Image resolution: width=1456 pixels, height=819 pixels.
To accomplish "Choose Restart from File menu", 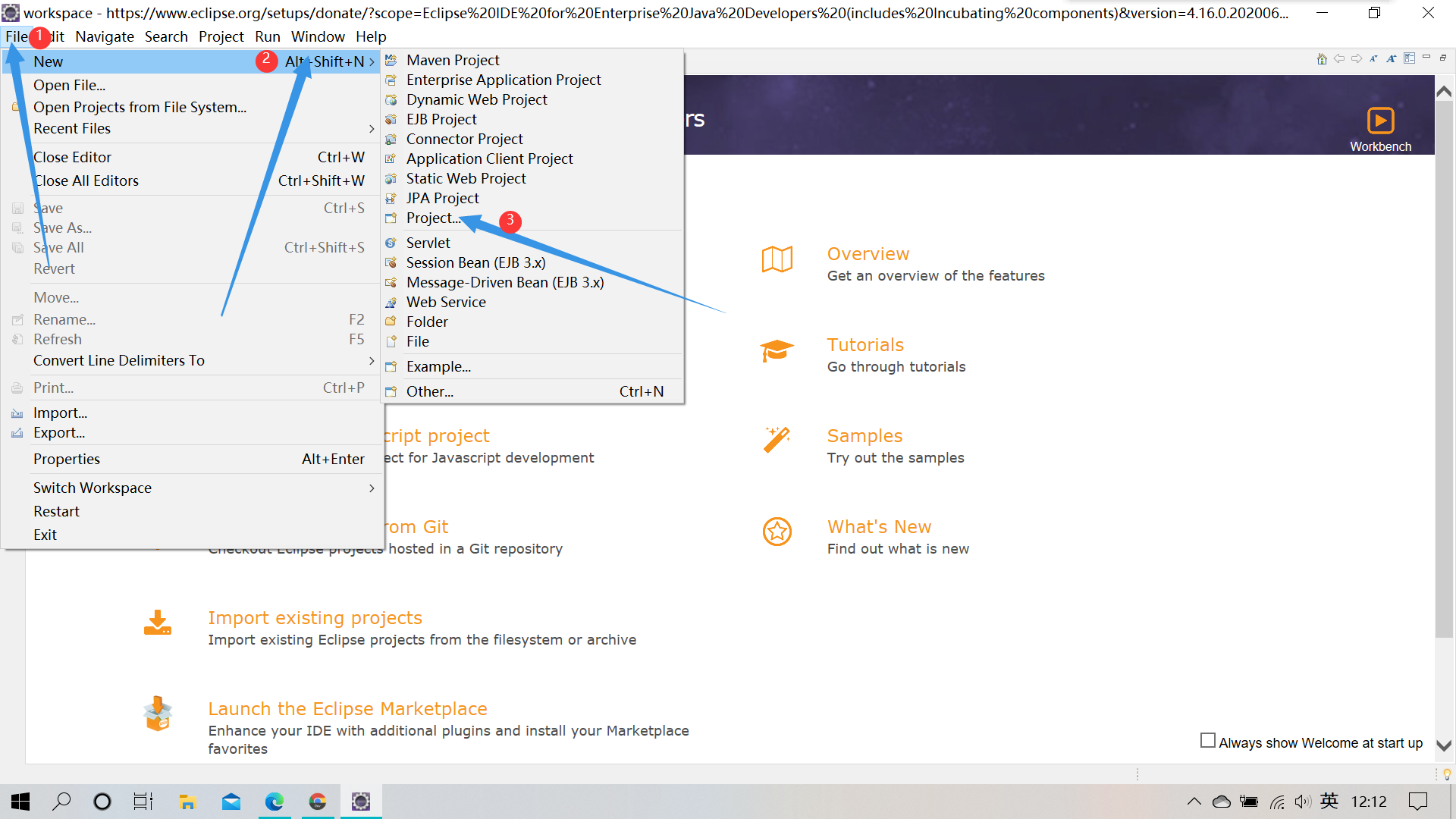I will pos(56,512).
